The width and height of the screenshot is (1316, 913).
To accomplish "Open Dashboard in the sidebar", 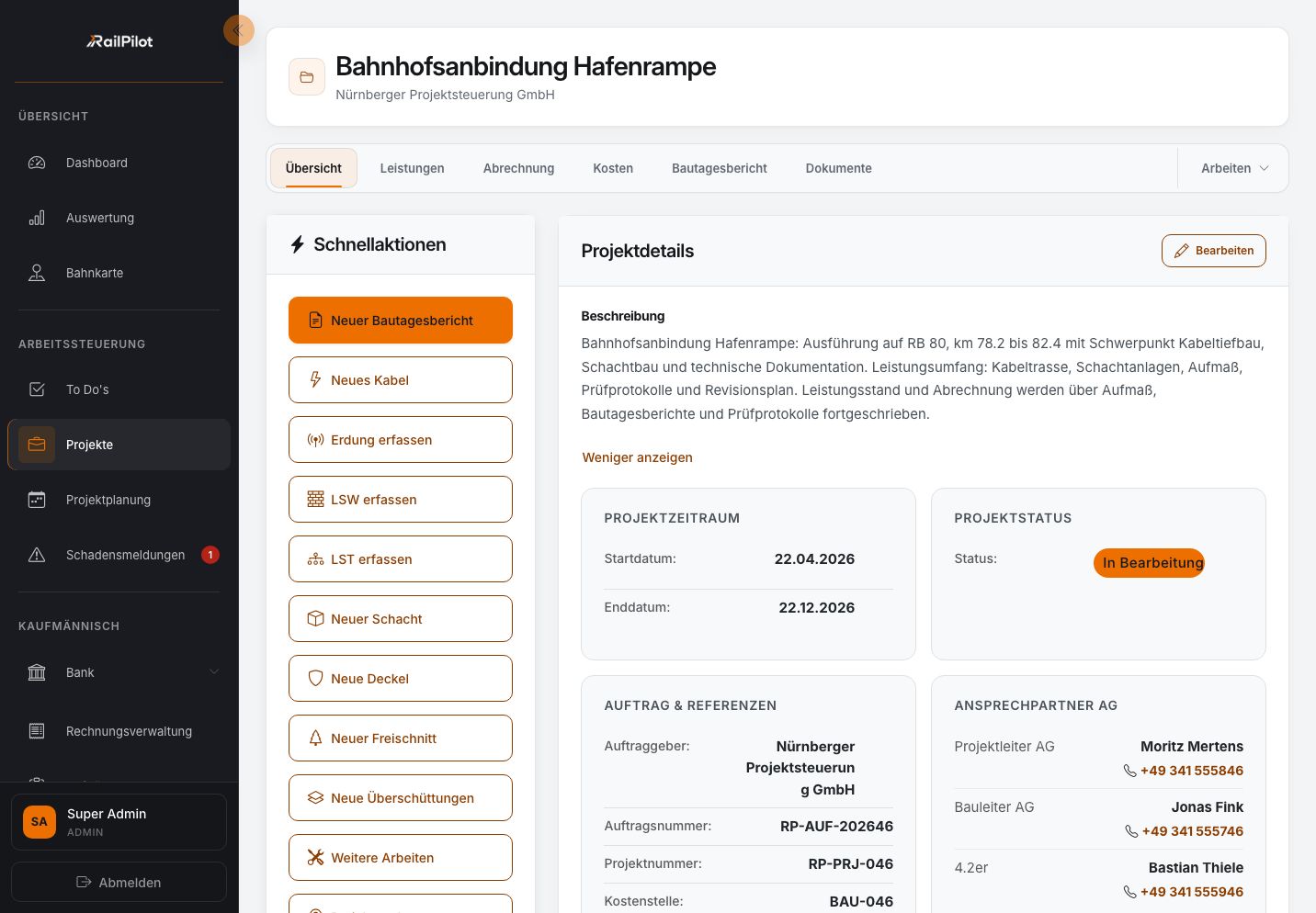I will (x=119, y=163).
